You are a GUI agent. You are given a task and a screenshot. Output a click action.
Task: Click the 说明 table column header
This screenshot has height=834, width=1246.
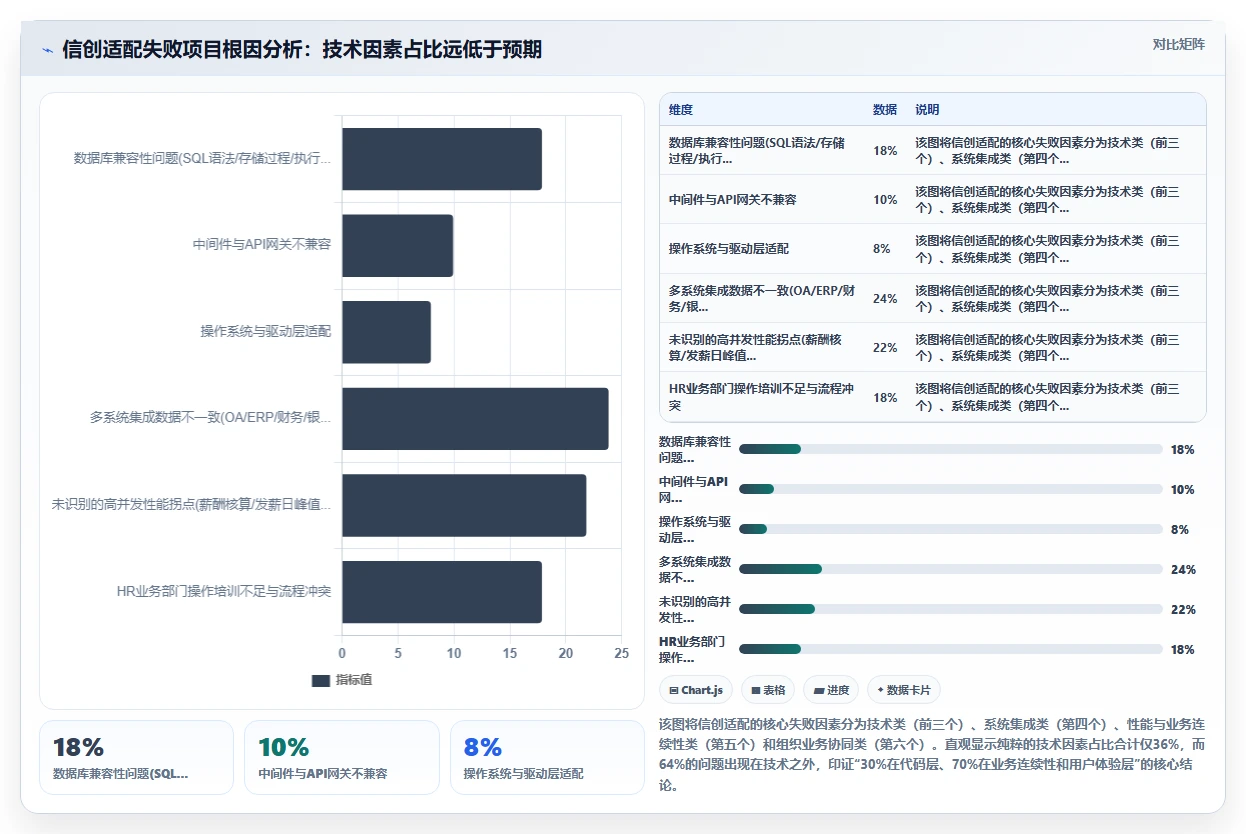pos(927,110)
